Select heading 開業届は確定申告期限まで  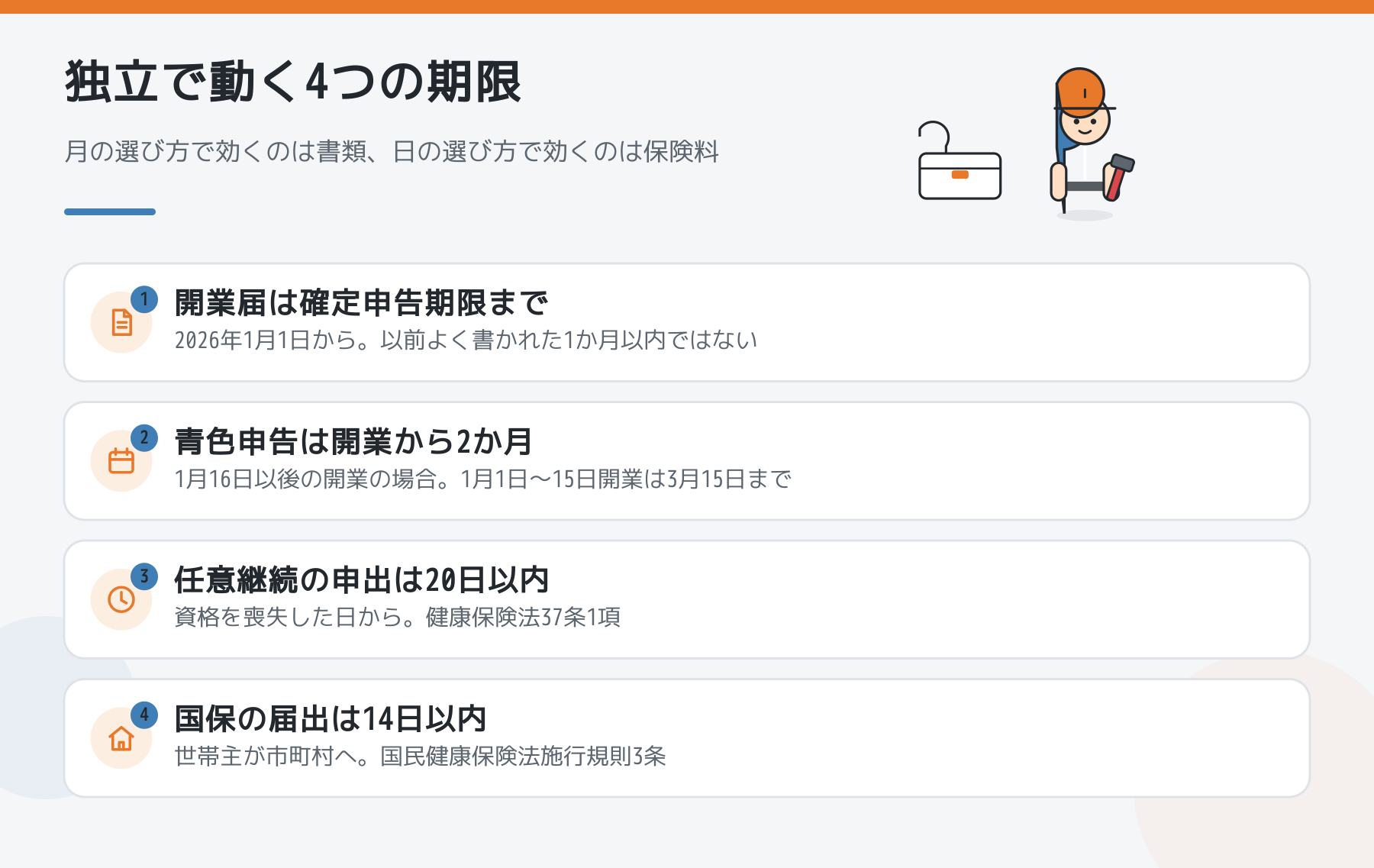tap(361, 303)
